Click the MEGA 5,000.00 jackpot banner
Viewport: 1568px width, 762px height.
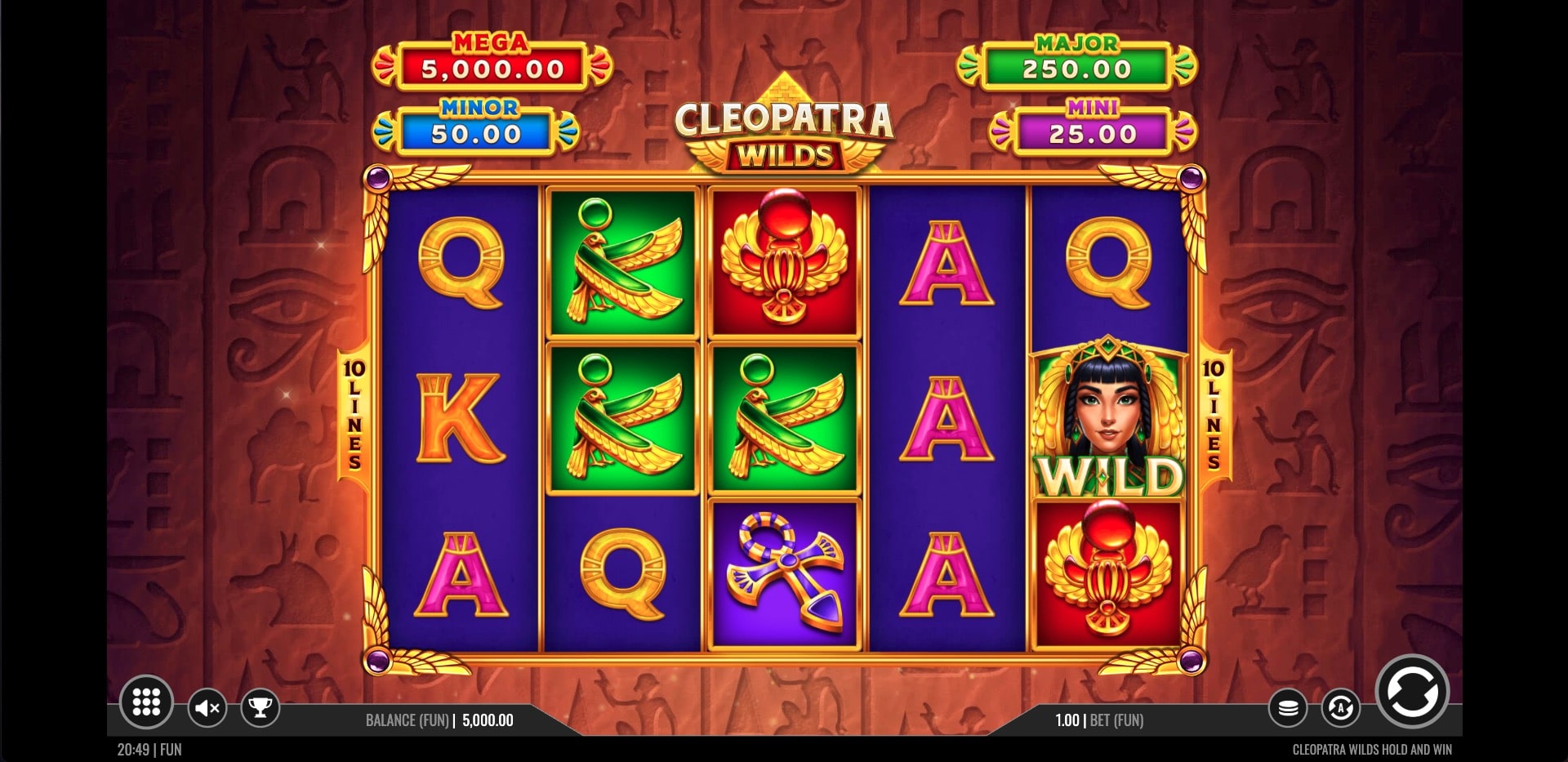pyautogui.click(x=492, y=62)
